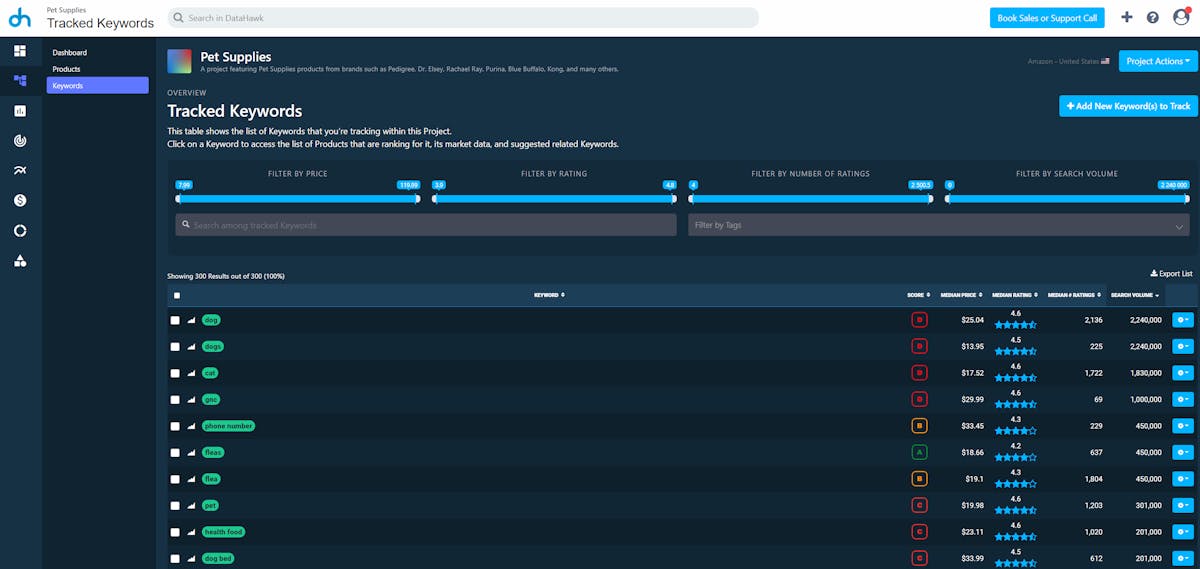
Task: Click the Filter by Rating slider track
Action: pos(554,198)
